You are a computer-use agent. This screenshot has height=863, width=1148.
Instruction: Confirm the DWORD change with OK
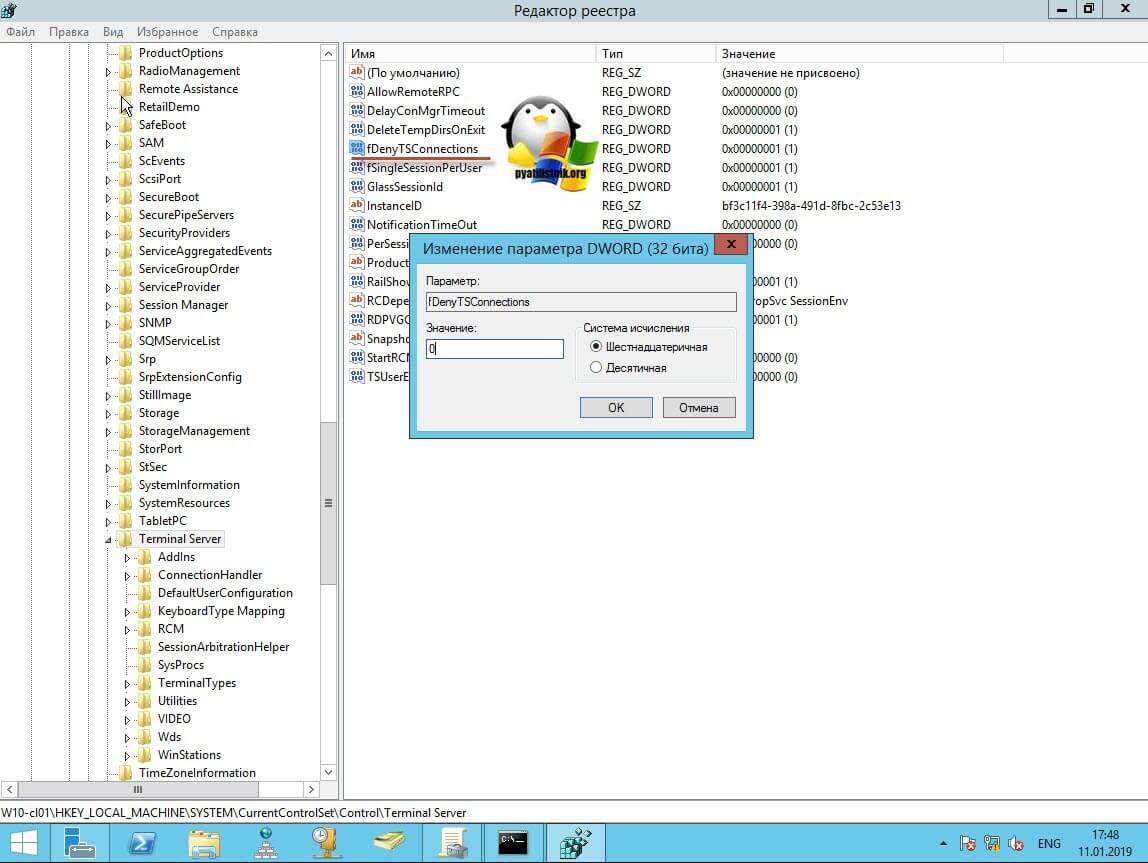(x=616, y=408)
